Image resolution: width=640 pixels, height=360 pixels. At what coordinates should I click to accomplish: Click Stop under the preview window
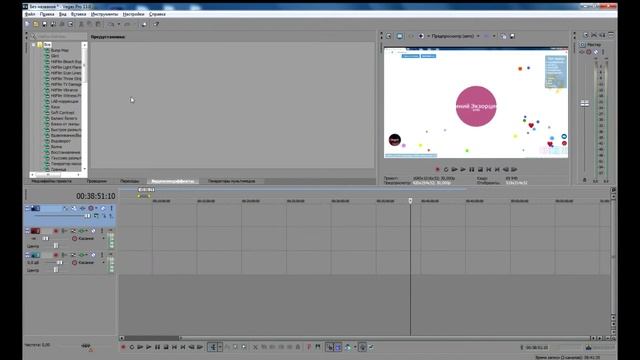point(480,169)
